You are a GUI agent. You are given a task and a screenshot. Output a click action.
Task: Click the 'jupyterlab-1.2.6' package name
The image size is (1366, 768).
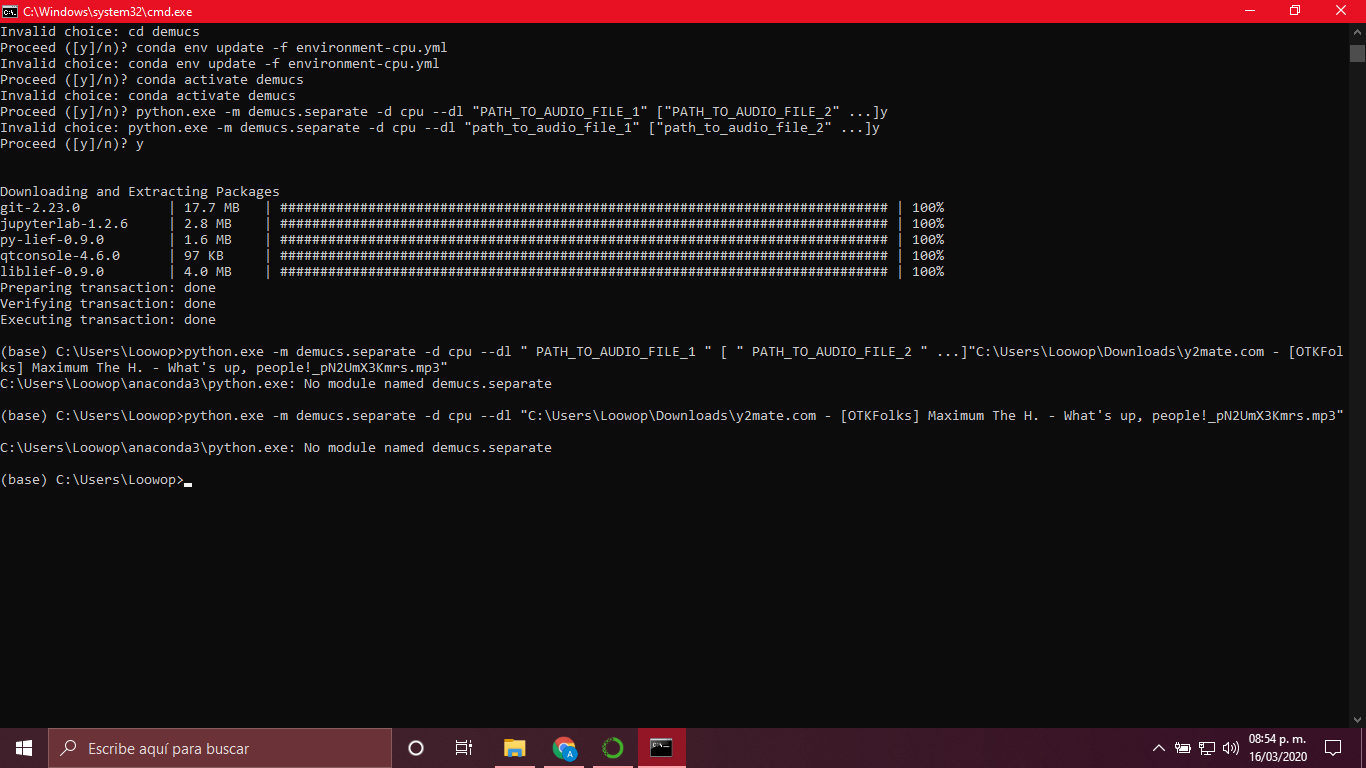click(x=64, y=224)
